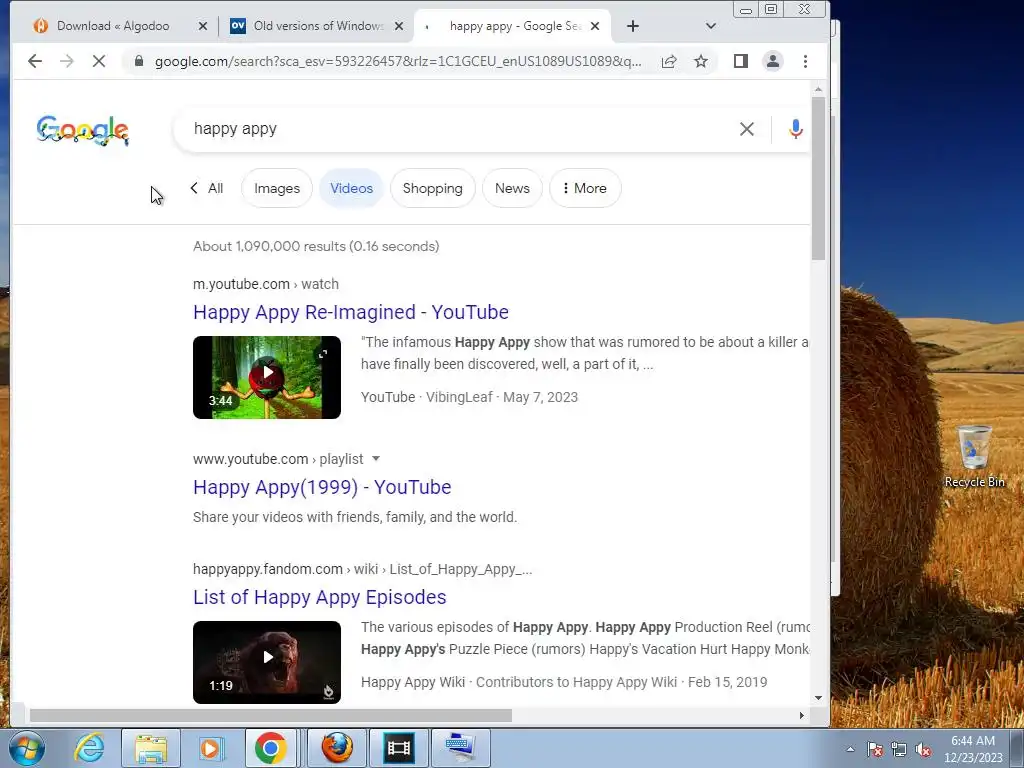Play the 3:44 Happy Appy Re-Imagined thumbnail

[267, 377]
